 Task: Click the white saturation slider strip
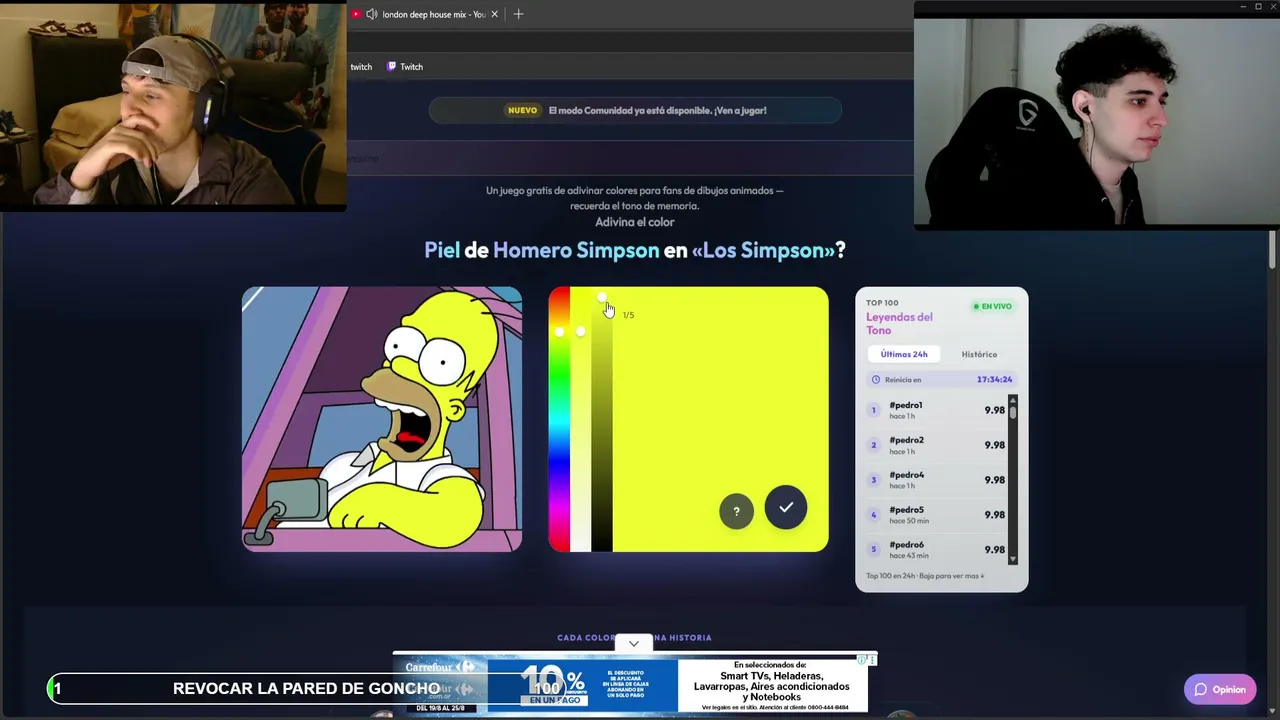580,419
